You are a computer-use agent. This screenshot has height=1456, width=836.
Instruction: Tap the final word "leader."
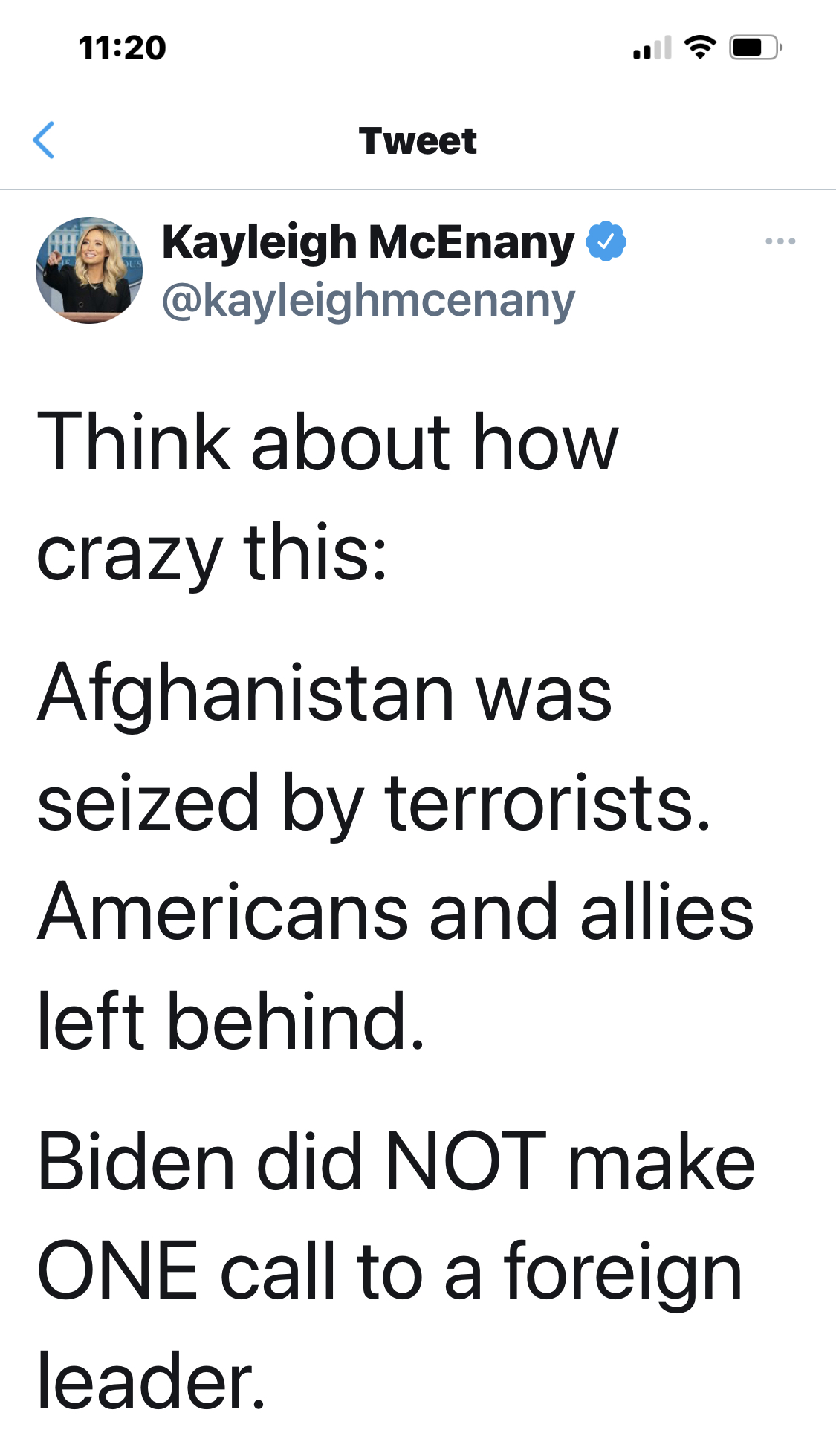(x=152, y=1381)
